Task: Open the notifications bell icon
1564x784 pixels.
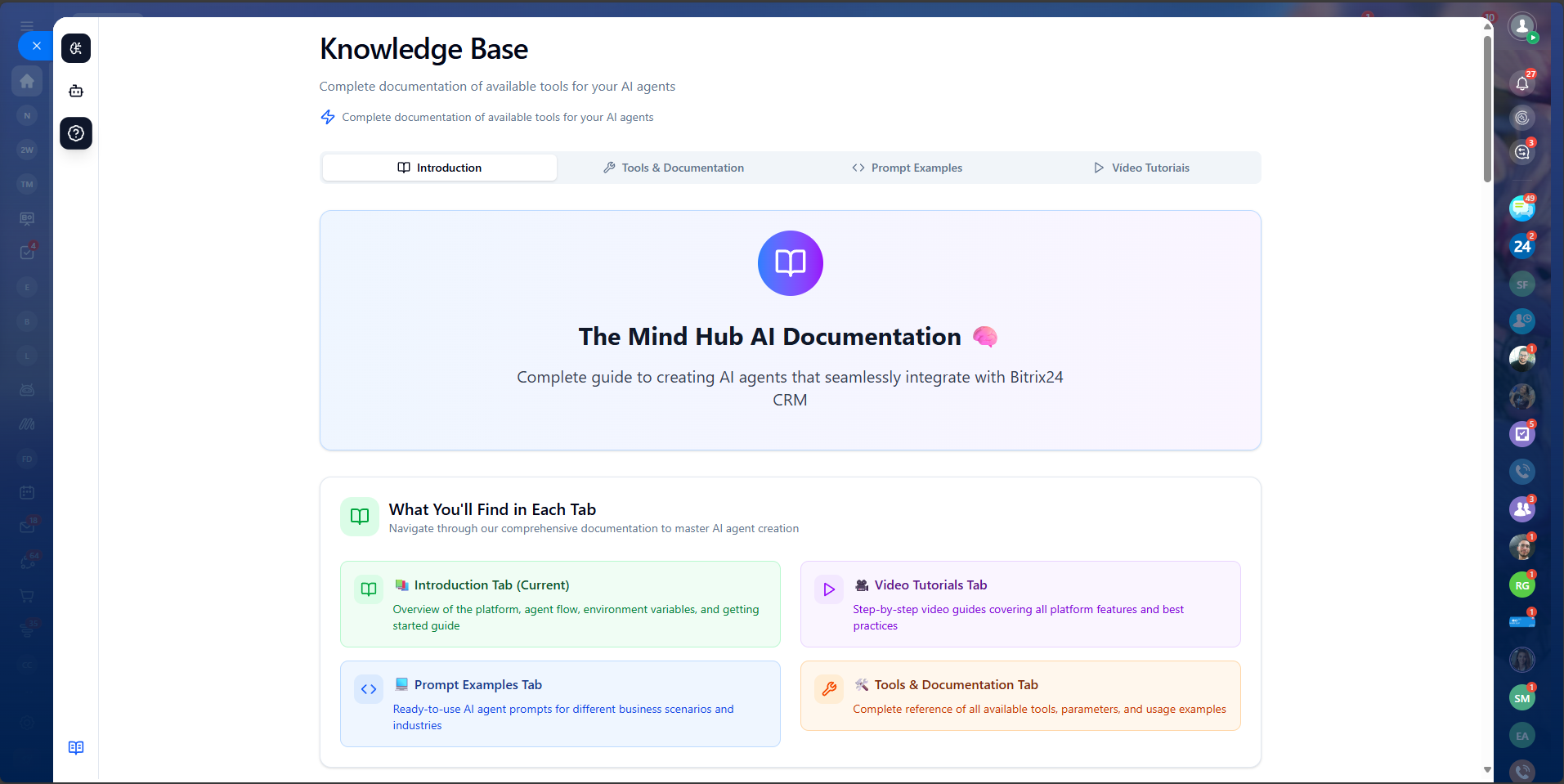Action: coord(1521,83)
